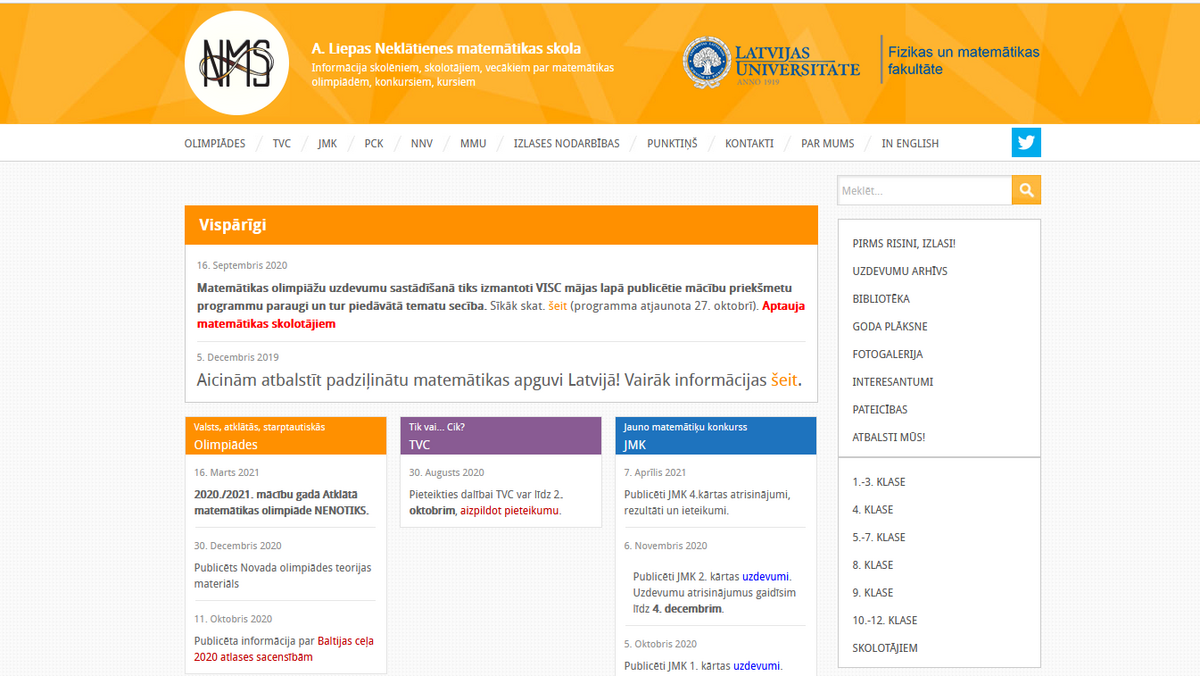Open the TVC menu item

coord(282,144)
